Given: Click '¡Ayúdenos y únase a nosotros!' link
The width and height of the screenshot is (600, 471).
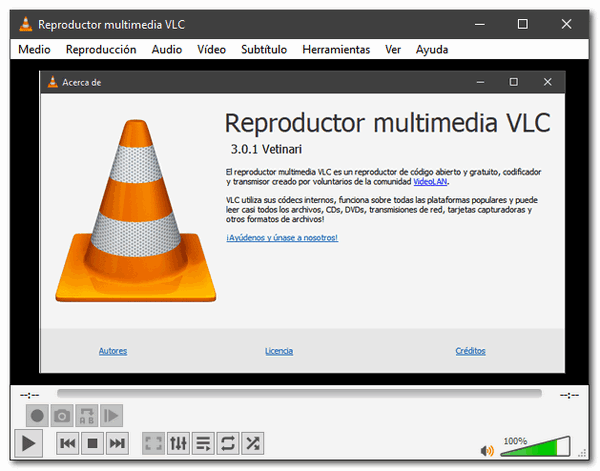Looking at the screenshot, I should click(282, 238).
